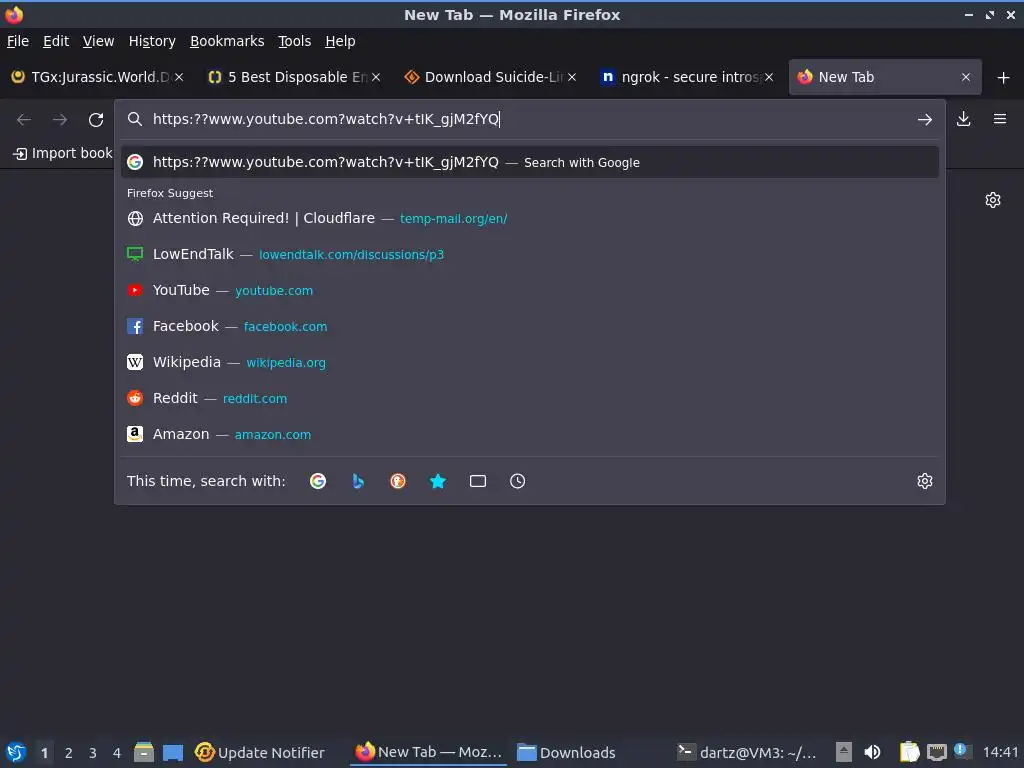Screen dimensions: 1024x768
Task: Search open tabs using the tabs icon
Action: pyautogui.click(x=477, y=481)
